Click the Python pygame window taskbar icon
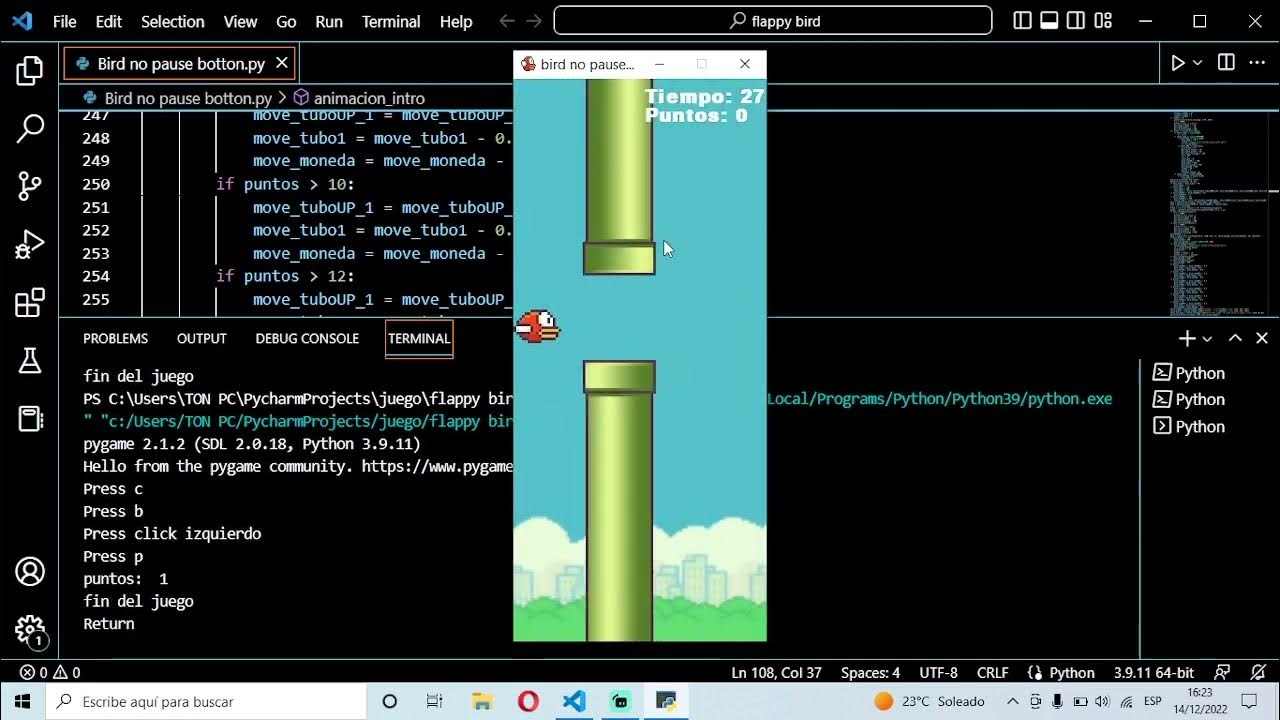 click(x=666, y=701)
